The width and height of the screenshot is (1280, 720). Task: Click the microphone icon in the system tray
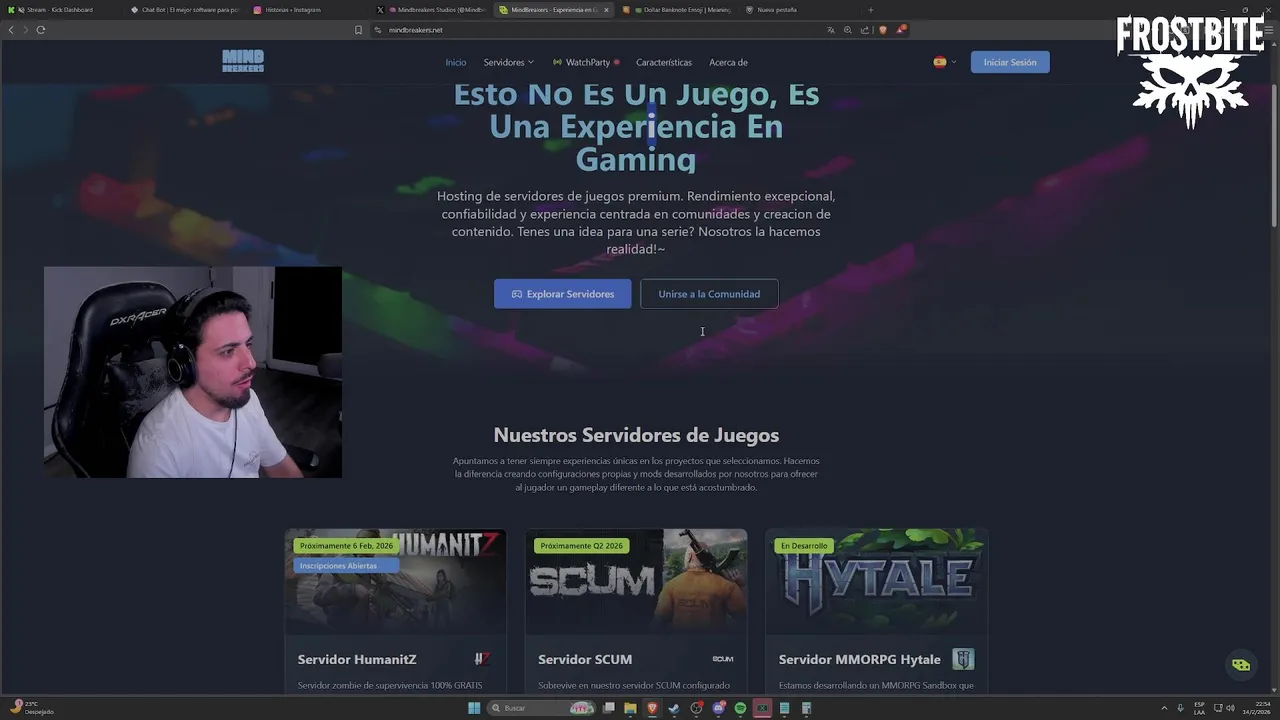click(x=1180, y=708)
